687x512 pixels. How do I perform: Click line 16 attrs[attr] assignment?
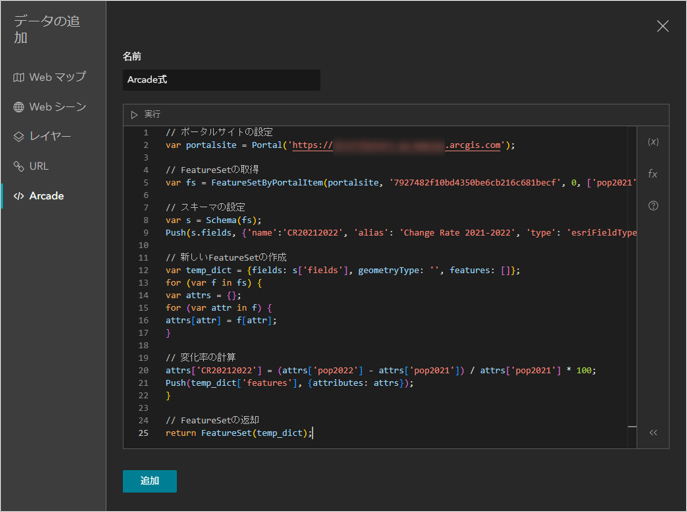click(221, 320)
